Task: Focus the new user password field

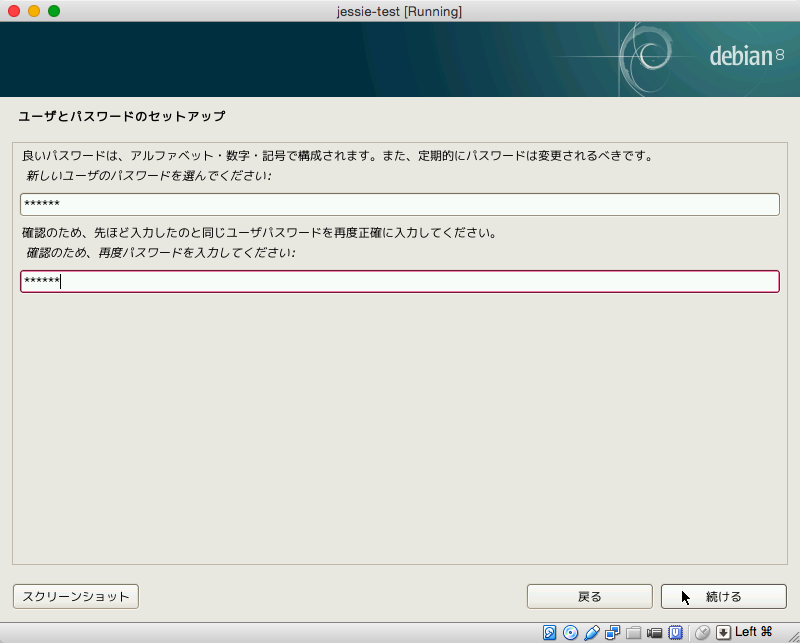Action: [400, 204]
